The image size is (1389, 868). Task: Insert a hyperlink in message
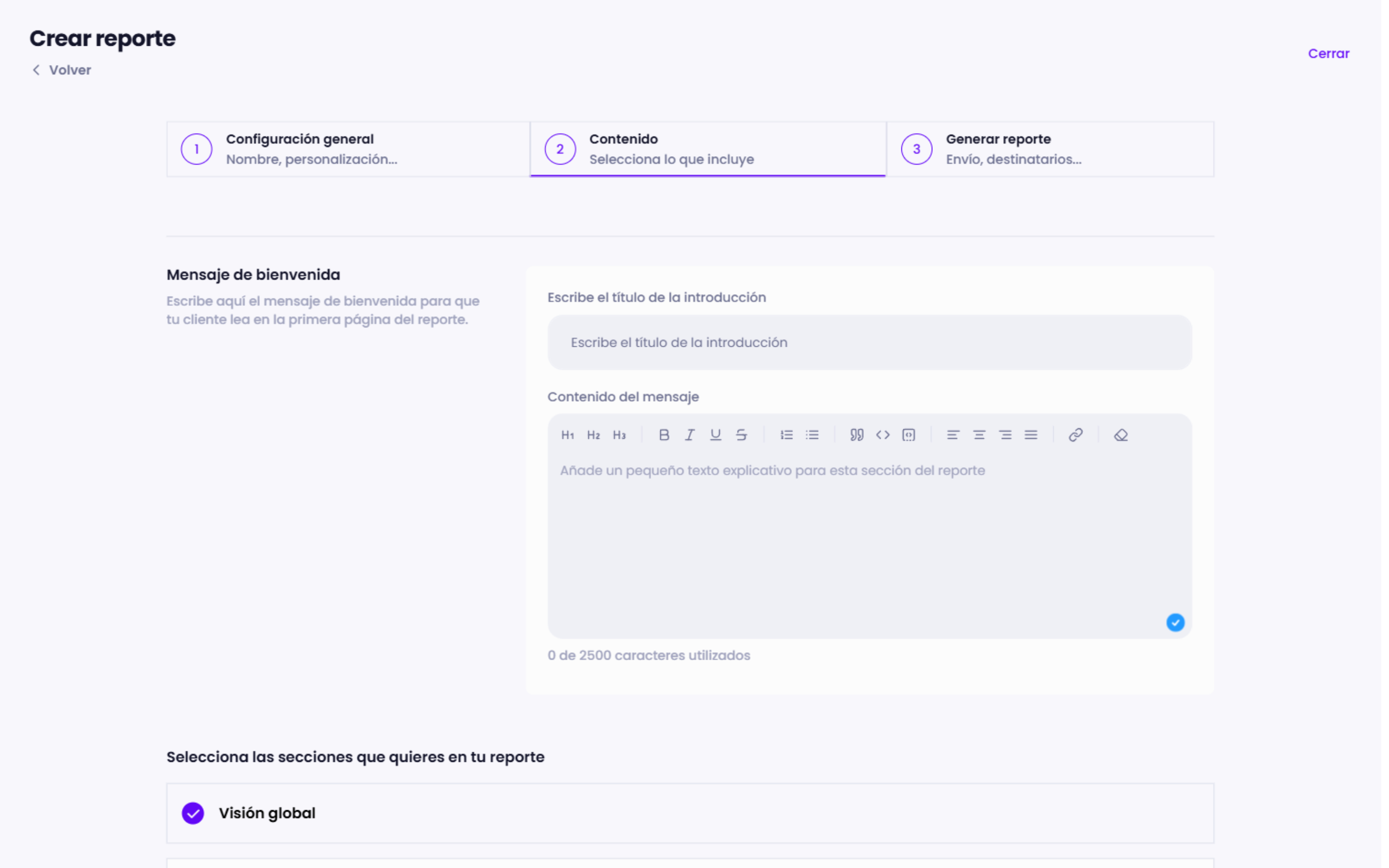(x=1076, y=435)
